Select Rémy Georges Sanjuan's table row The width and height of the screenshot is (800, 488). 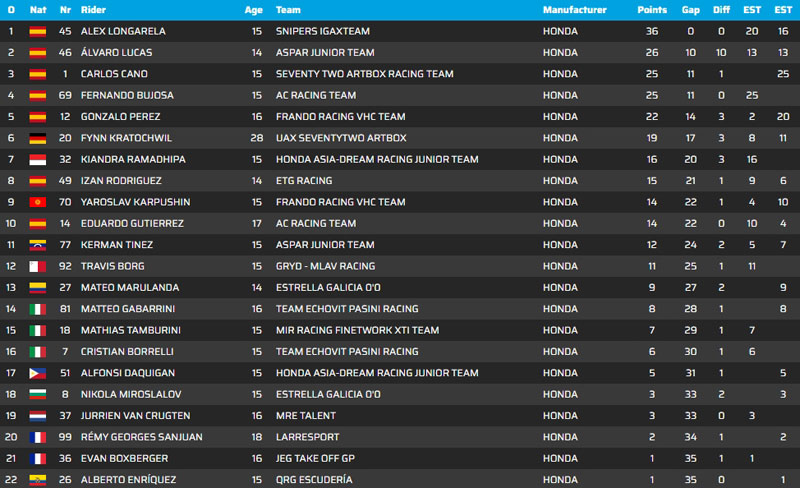coord(400,437)
